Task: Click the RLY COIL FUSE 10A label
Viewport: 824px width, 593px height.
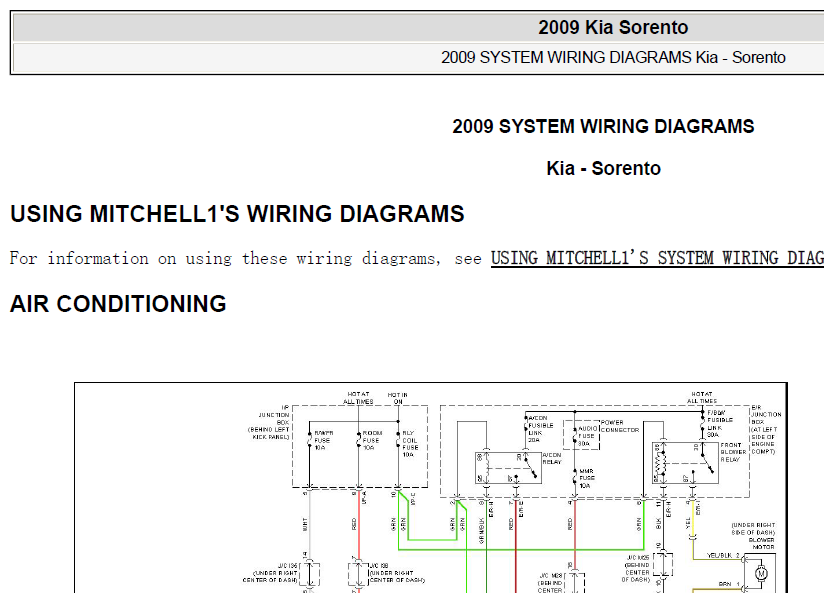Action: (410, 444)
